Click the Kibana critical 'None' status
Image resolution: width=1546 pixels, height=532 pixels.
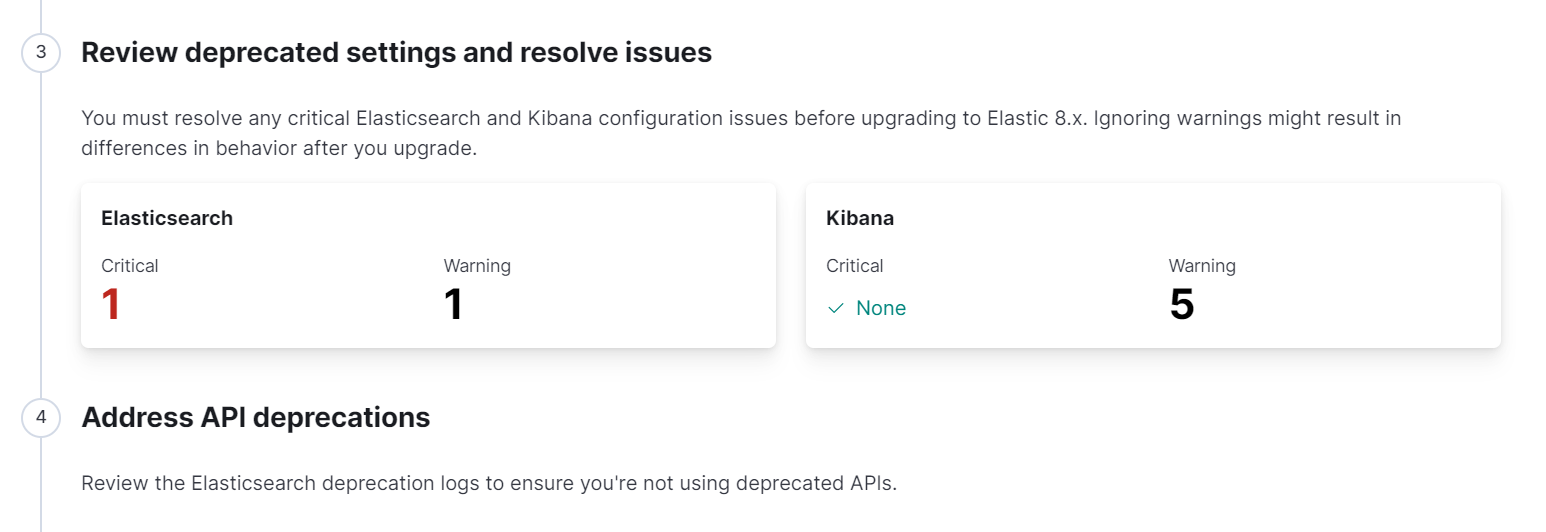coord(880,308)
